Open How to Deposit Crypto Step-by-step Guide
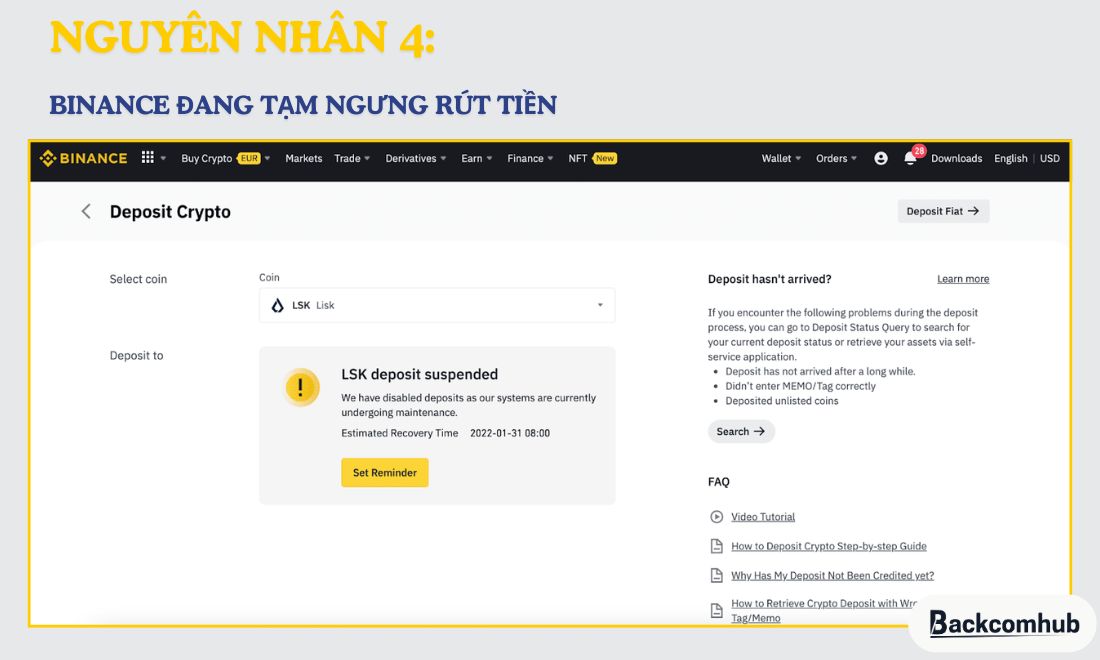The image size is (1100, 660). (829, 546)
